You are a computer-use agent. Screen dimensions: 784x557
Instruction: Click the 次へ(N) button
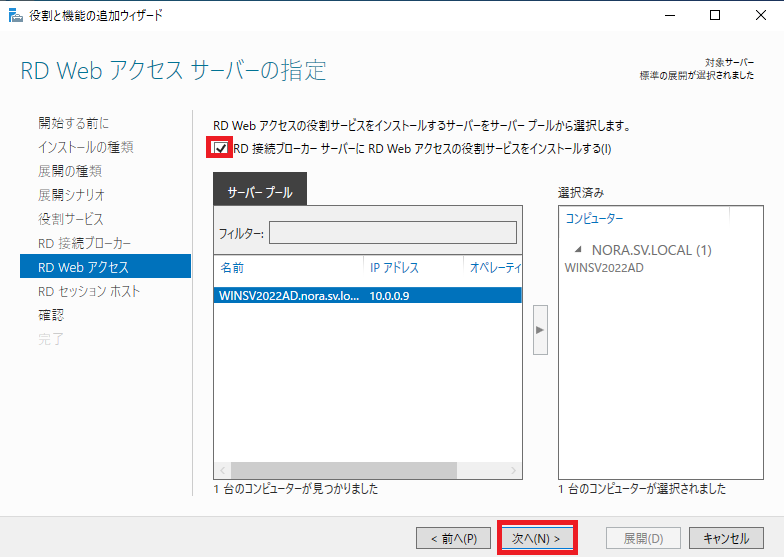tap(537, 538)
